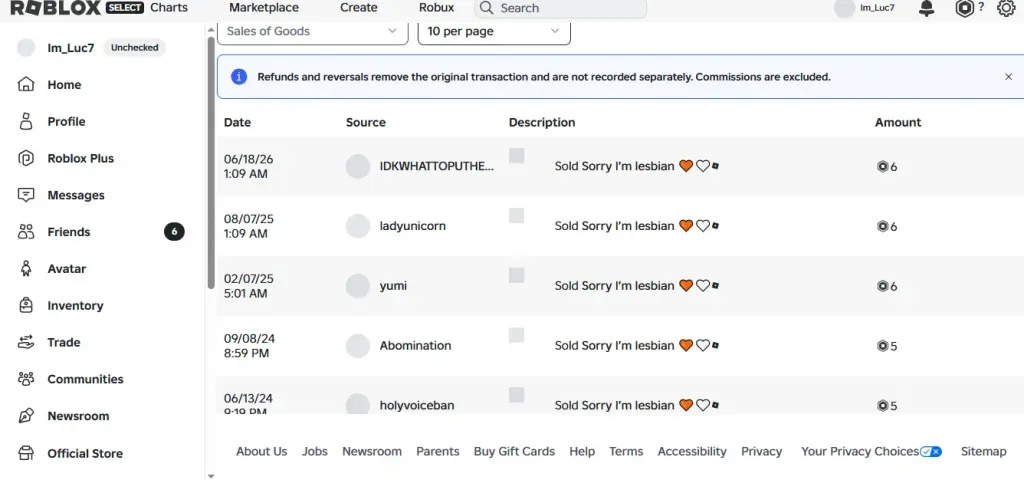Viewport: 1024px width, 480px height.
Task: Open Marketplace in the top navigation
Action: pos(264,8)
